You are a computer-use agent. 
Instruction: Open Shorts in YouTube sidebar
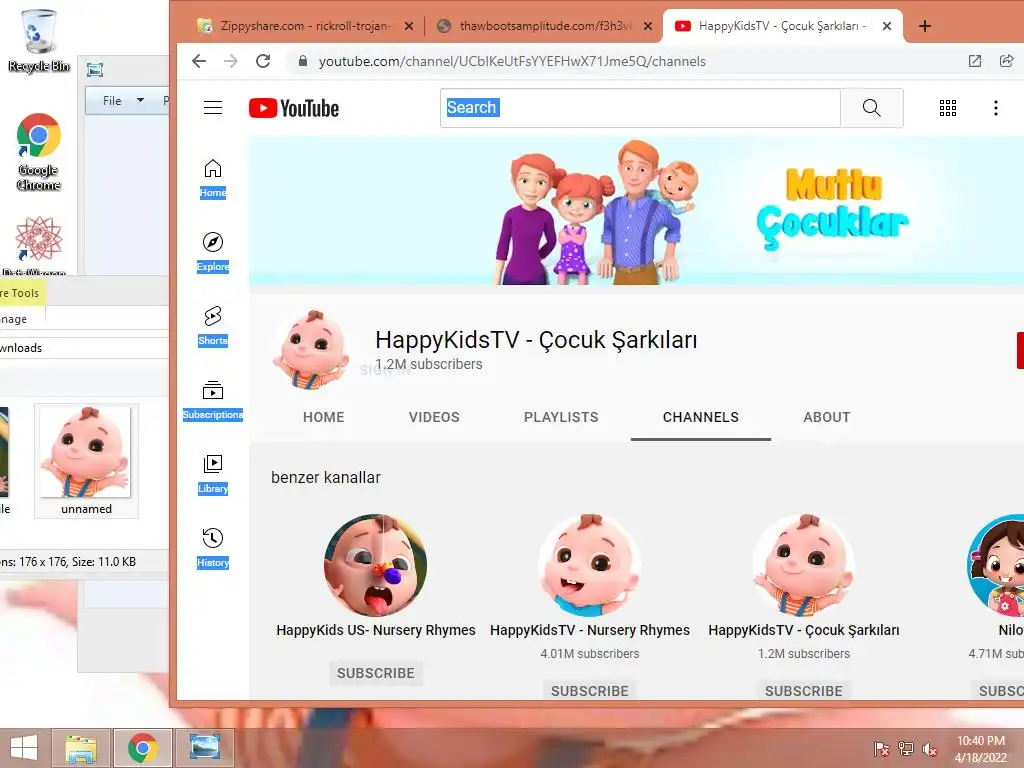pyautogui.click(x=213, y=326)
